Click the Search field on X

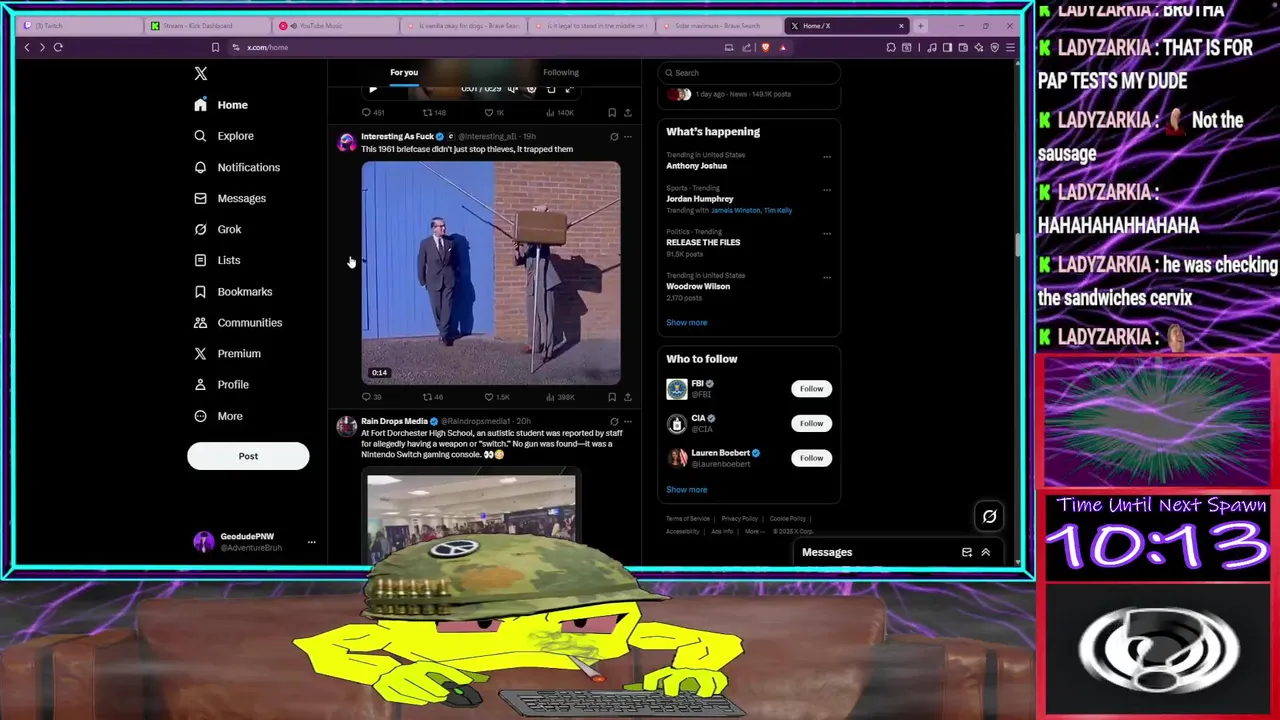(x=749, y=72)
